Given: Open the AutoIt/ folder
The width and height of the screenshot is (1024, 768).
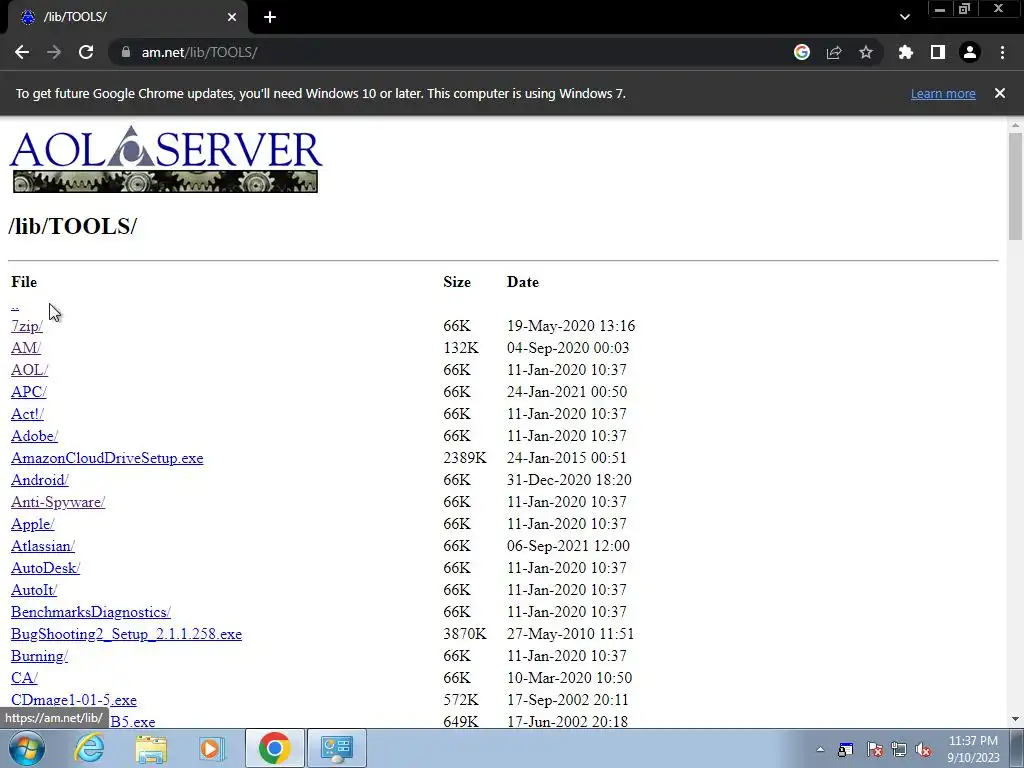Looking at the screenshot, I should click(34, 590).
